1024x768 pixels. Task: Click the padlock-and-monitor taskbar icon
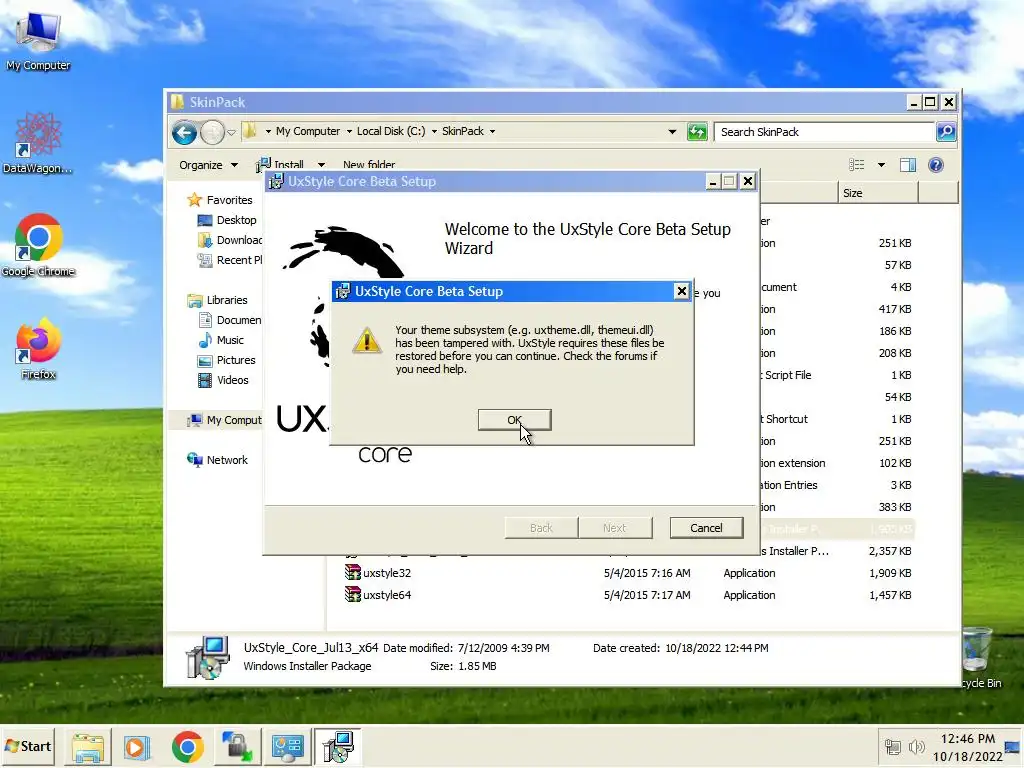click(236, 747)
